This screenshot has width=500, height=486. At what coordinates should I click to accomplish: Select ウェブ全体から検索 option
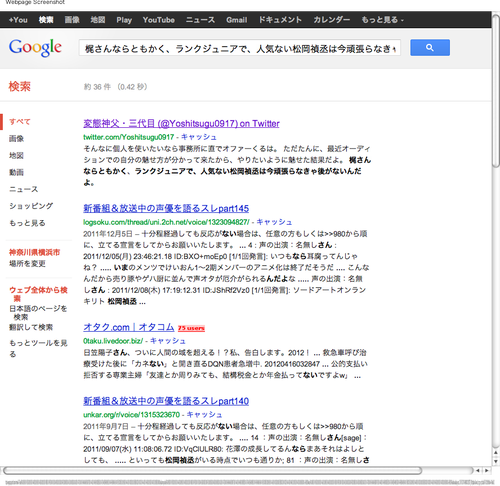click(38, 294)
